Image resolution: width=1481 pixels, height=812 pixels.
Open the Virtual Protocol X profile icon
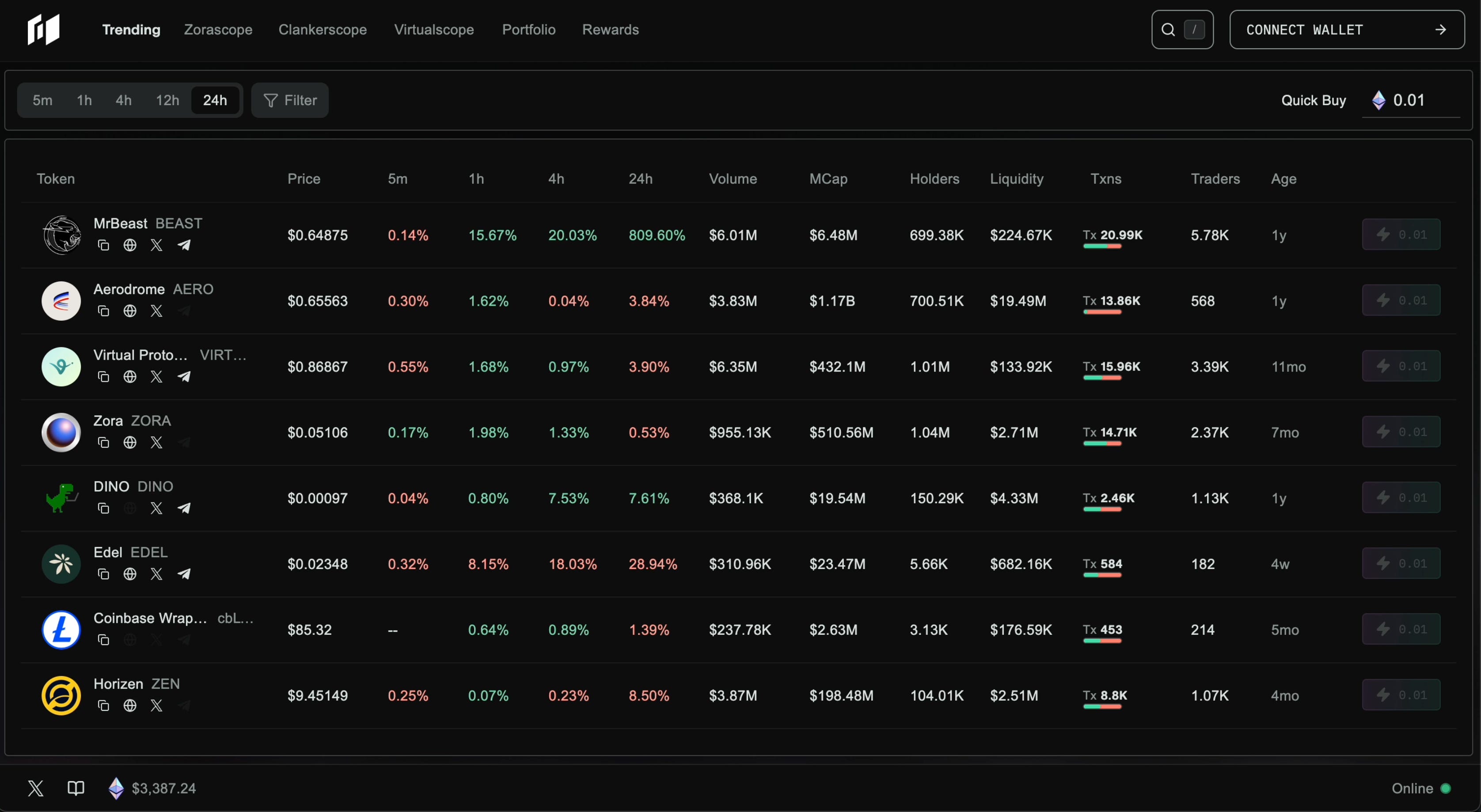point(156,377)
